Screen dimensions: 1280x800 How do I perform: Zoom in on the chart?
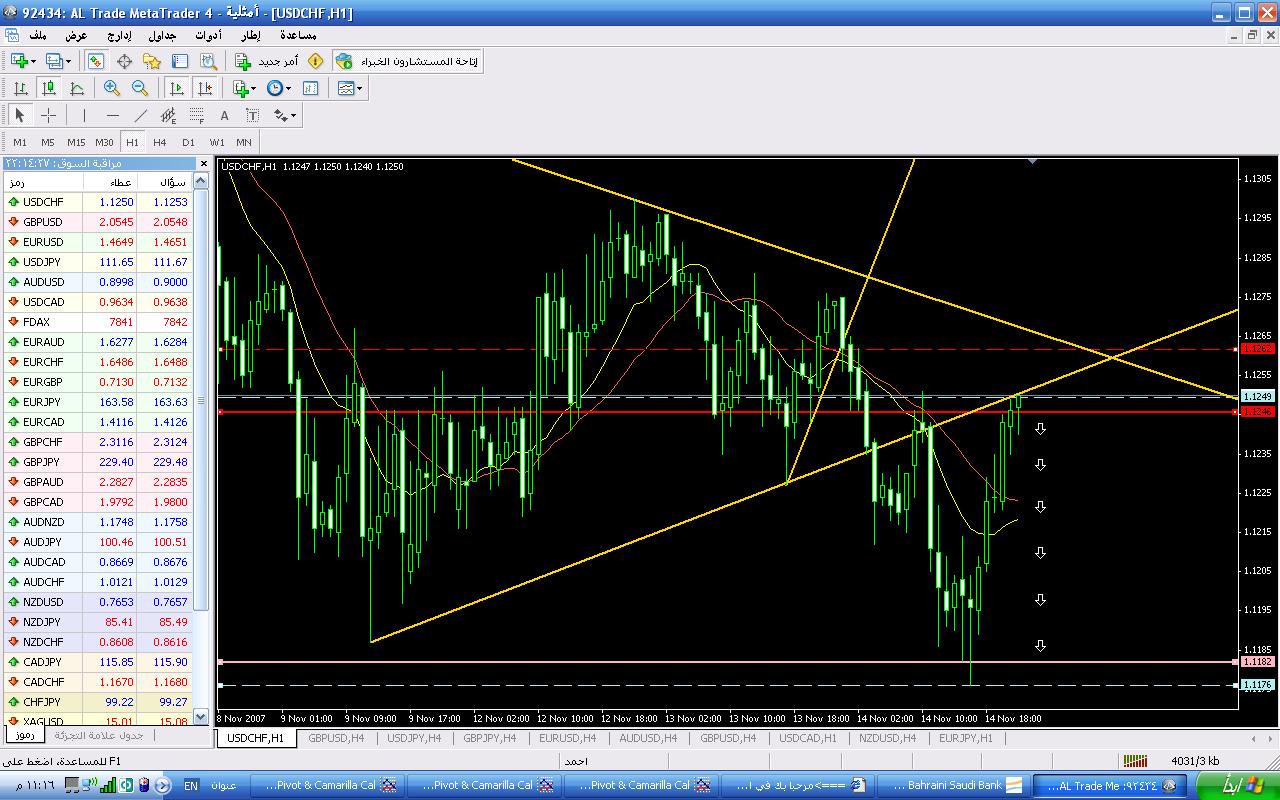(x=112, y=88)
